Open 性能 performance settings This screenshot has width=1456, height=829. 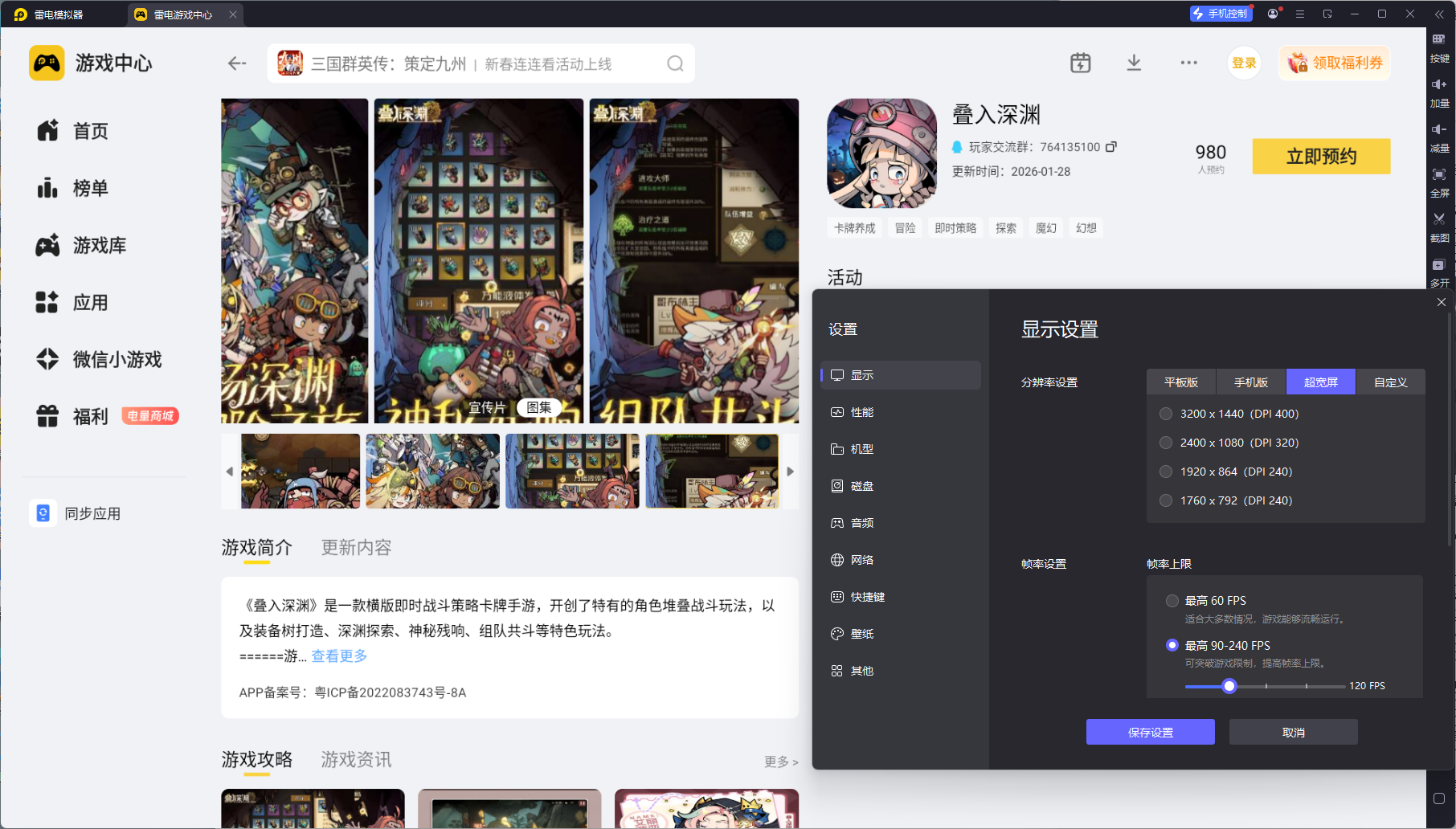pos(901,412)
